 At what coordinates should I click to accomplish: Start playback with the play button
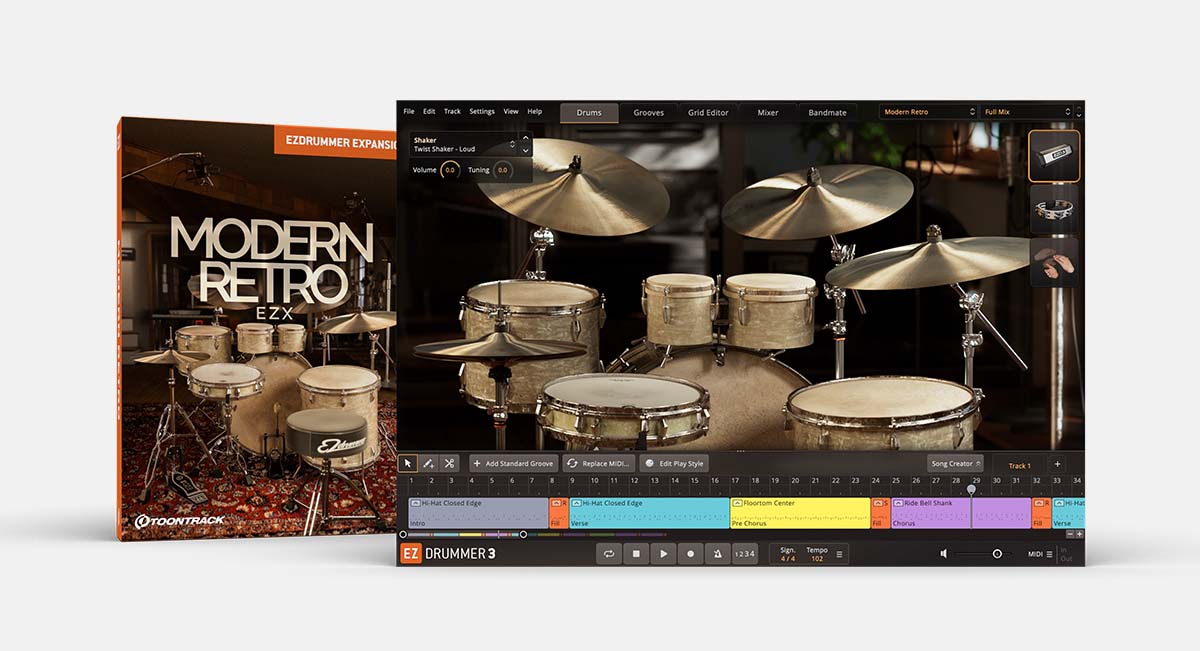[x=663, y=553]
